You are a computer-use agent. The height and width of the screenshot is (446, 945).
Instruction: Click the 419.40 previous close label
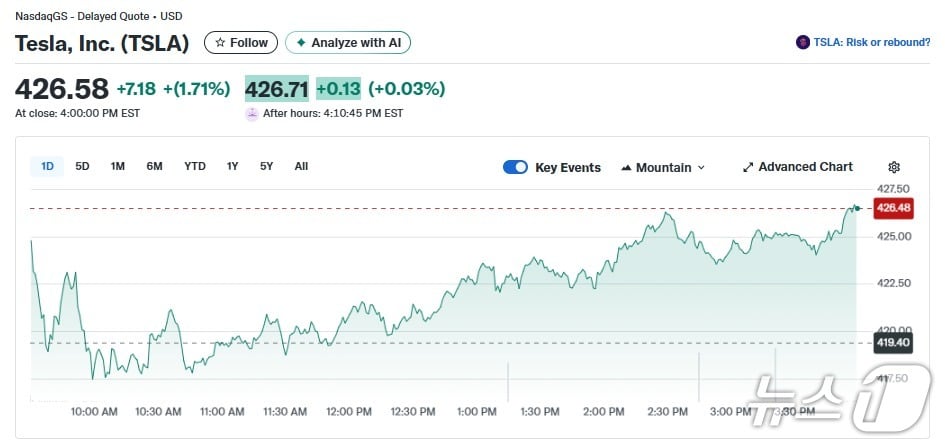click(x=892, y=343)
